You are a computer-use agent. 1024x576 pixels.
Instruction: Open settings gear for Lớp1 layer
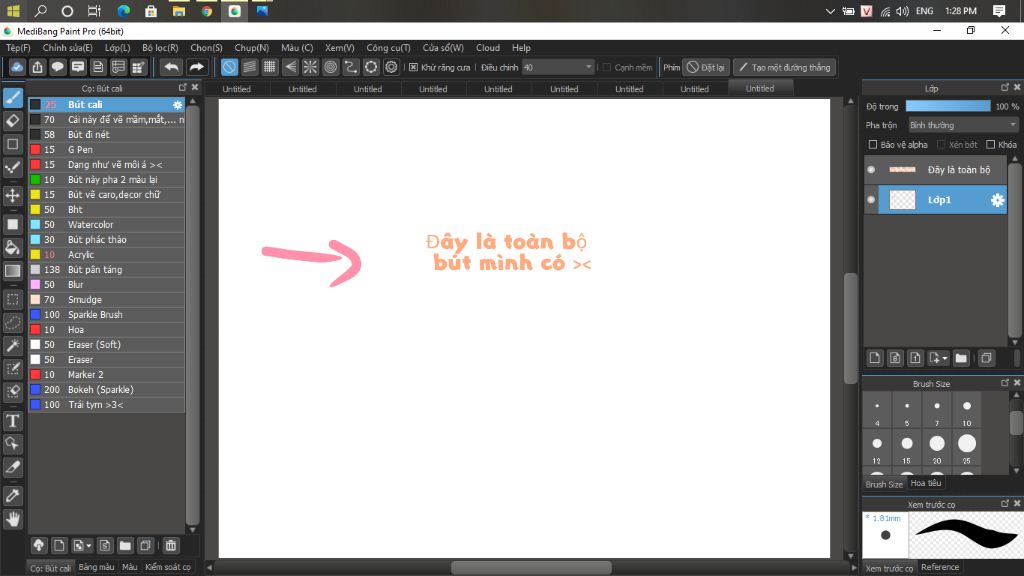997,200
